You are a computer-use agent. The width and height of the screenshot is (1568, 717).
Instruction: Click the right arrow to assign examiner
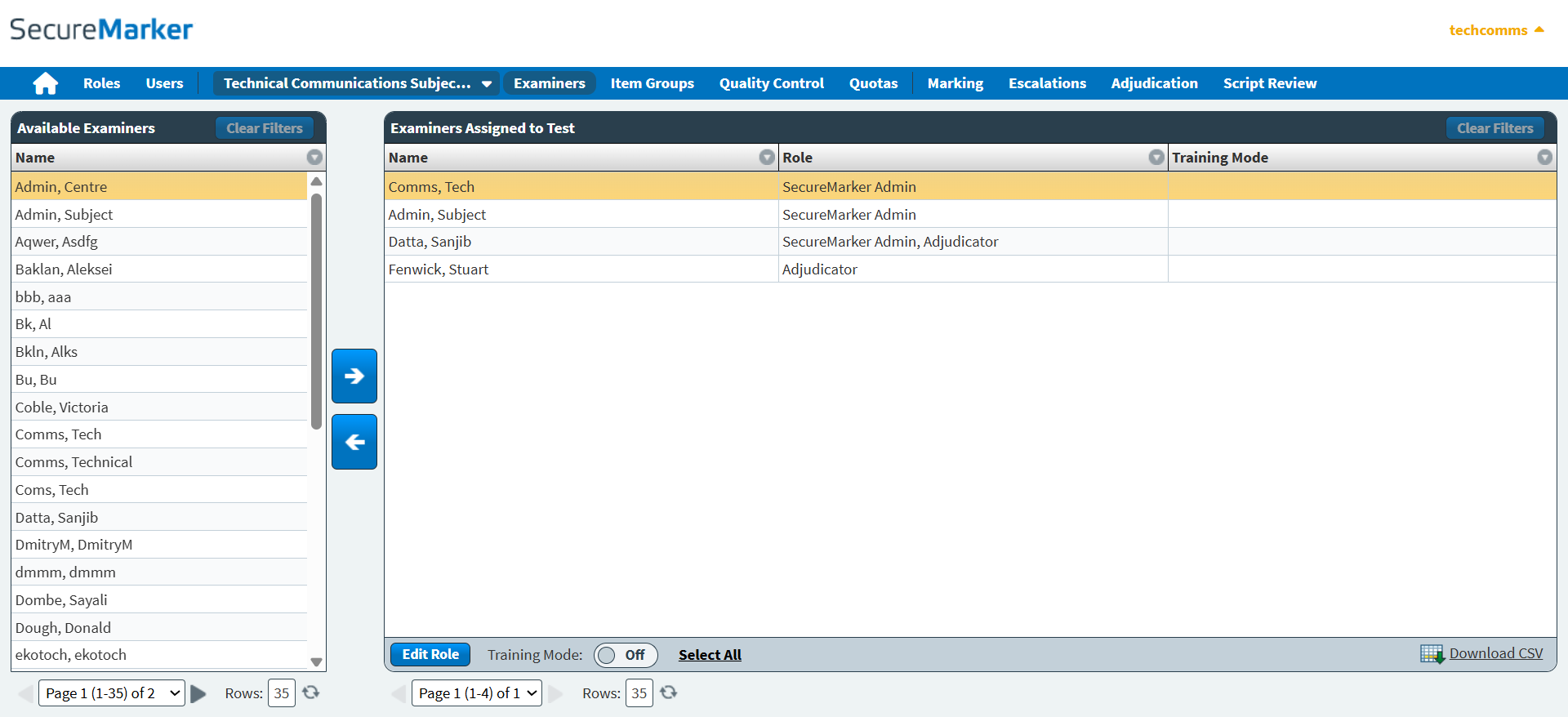point(354,376)
